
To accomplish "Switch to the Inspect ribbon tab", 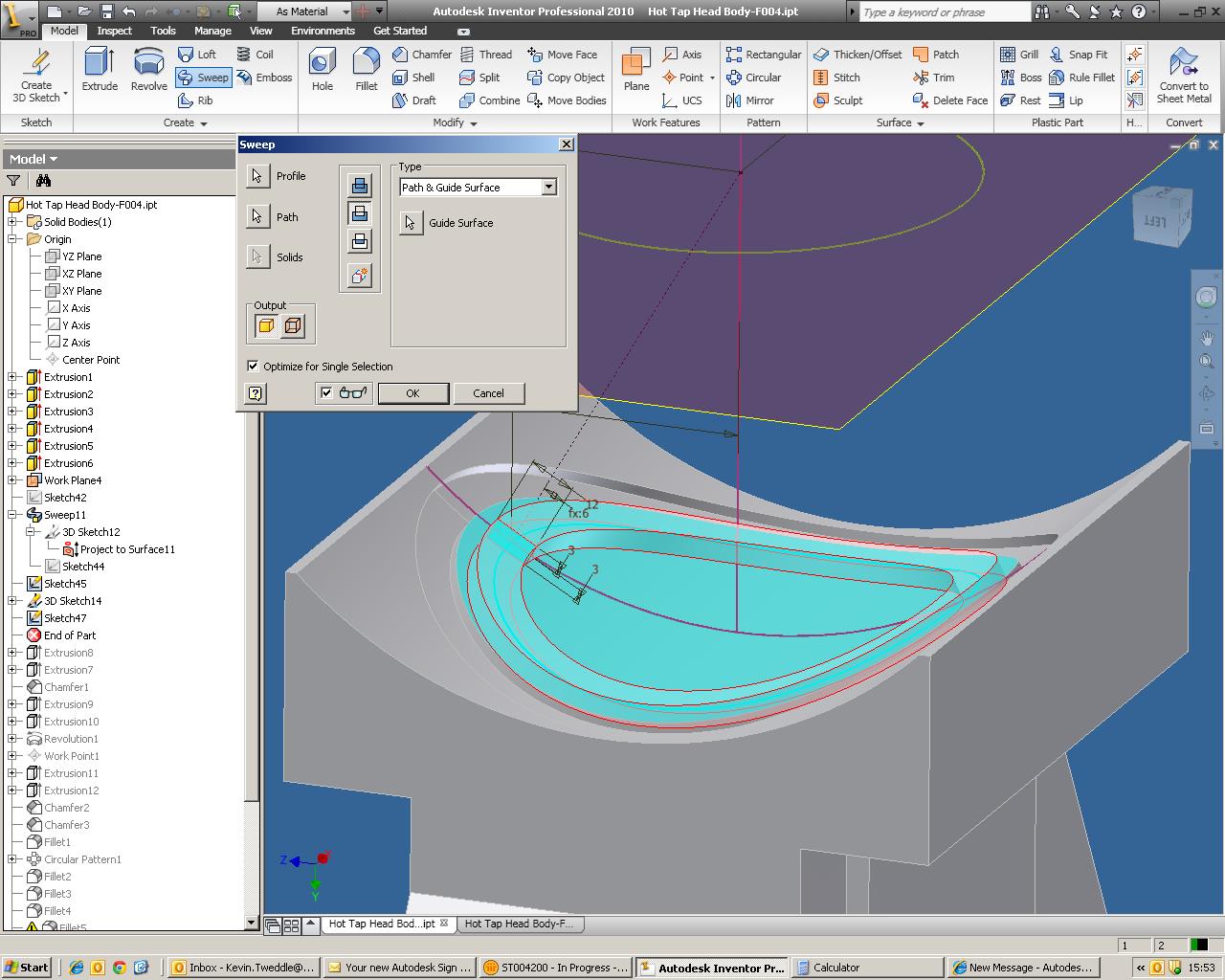I will coord(114,31).
